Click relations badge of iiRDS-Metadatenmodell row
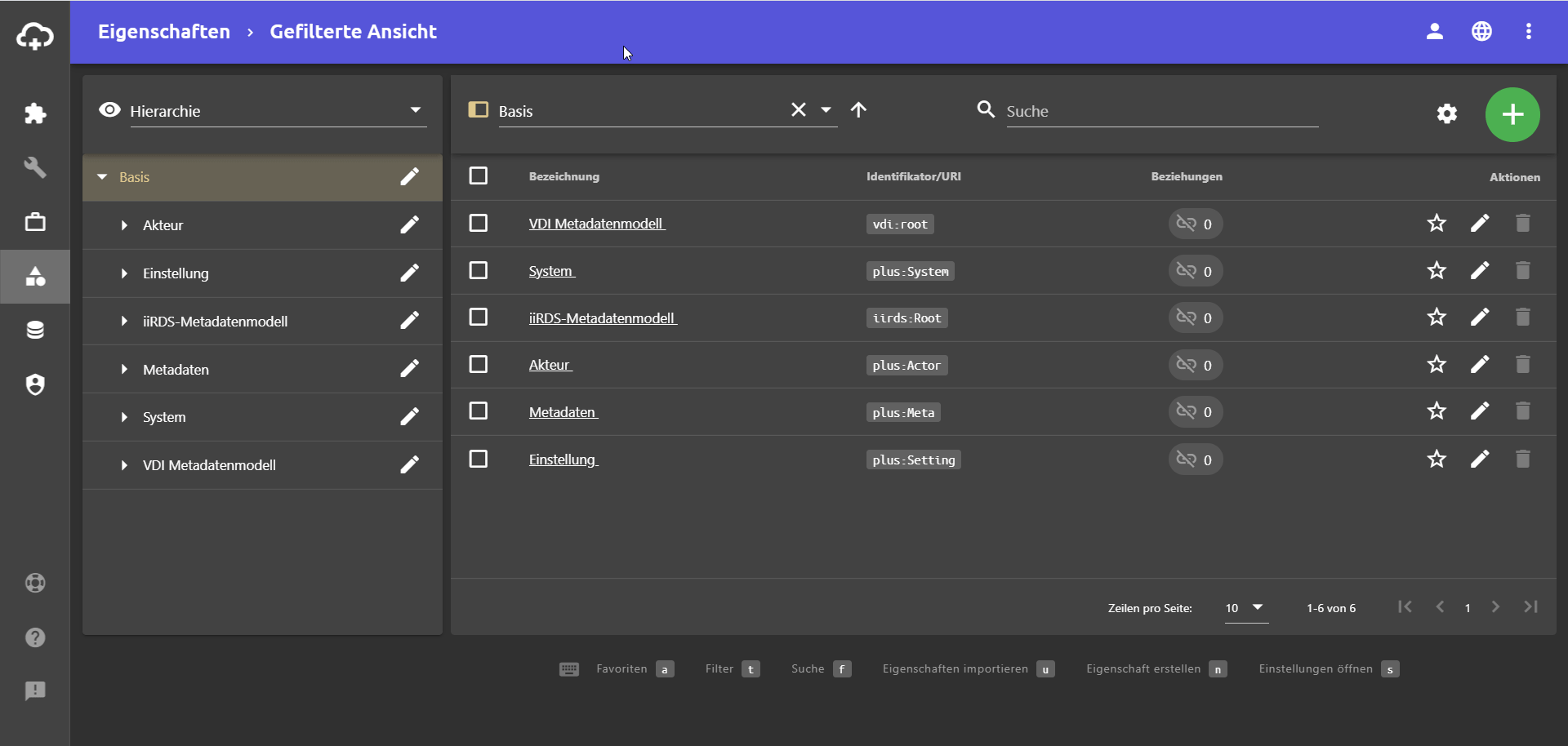The height and width of the screenshot is (746, 1568). (x=1196, y=317)
